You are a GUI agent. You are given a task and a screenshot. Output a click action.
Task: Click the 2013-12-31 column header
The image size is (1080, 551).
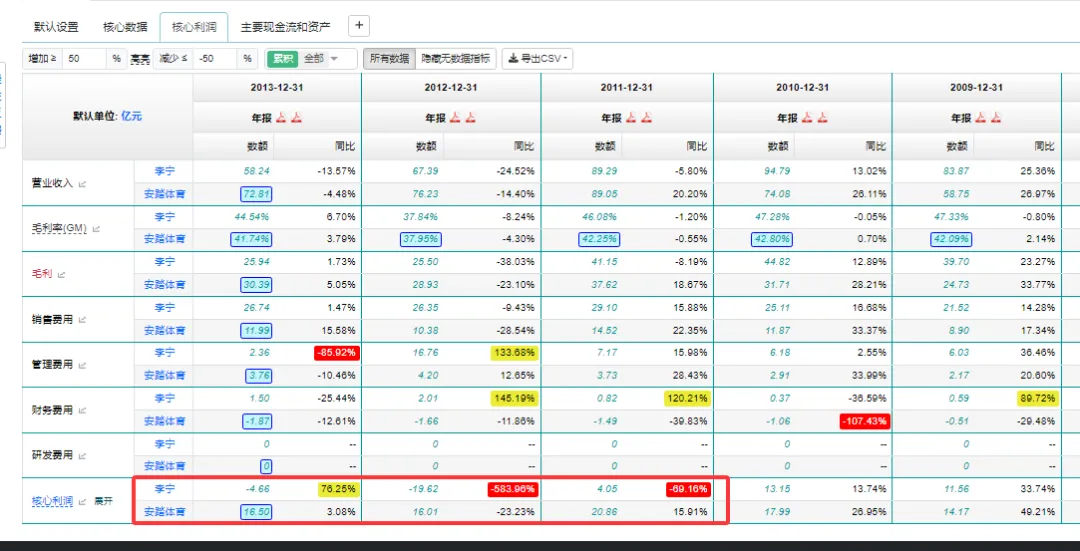pos(277,87)
